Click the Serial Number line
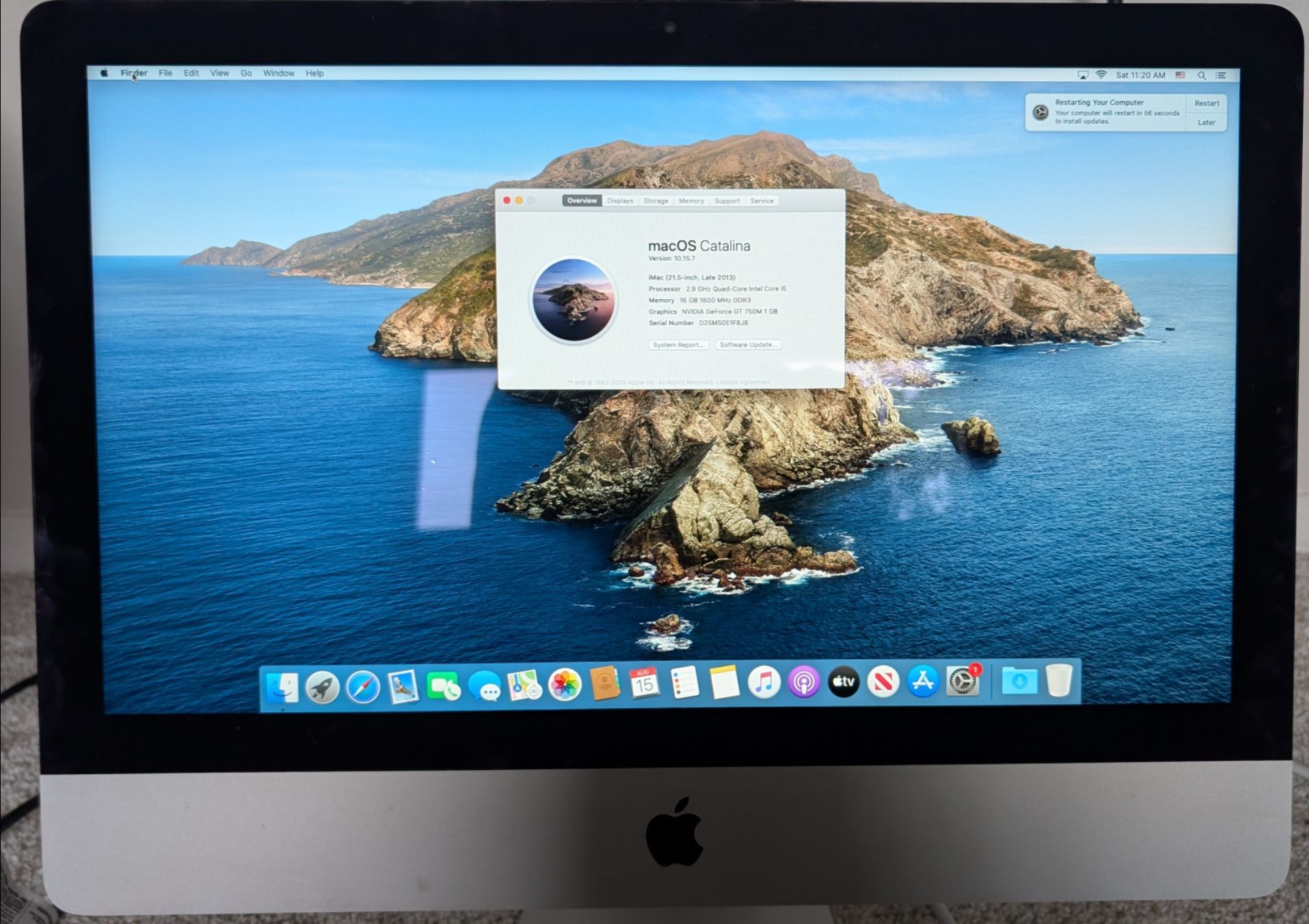 [x=698, y=323]
